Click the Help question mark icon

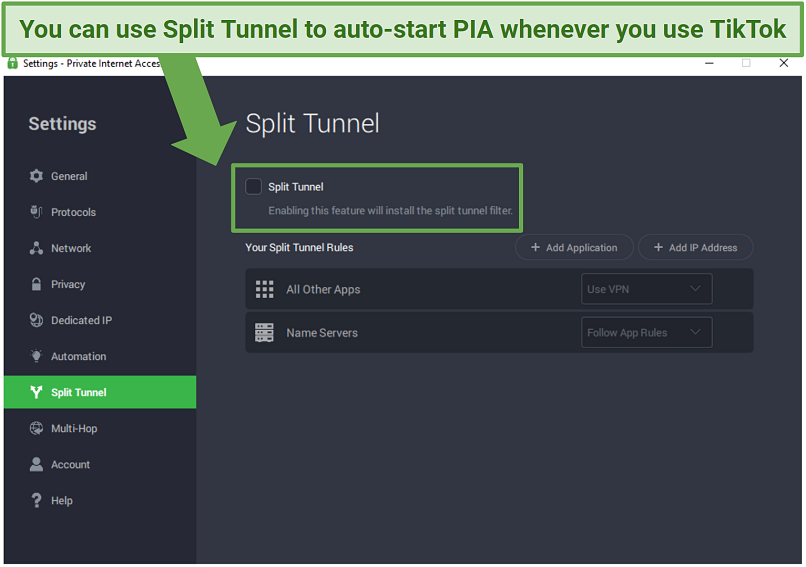click(36, 500)
